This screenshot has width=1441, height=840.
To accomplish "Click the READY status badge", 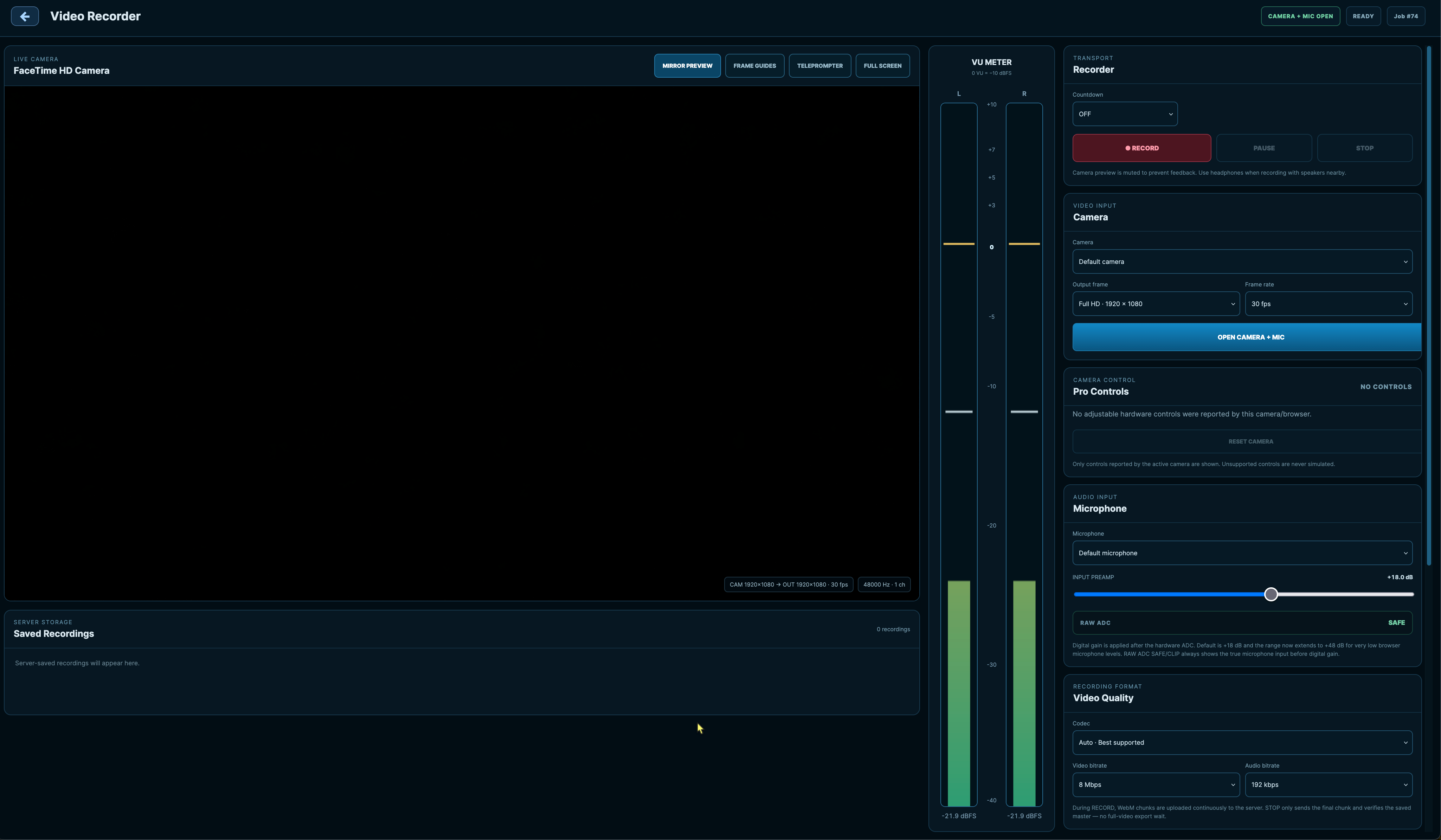I will (1363, 16).
